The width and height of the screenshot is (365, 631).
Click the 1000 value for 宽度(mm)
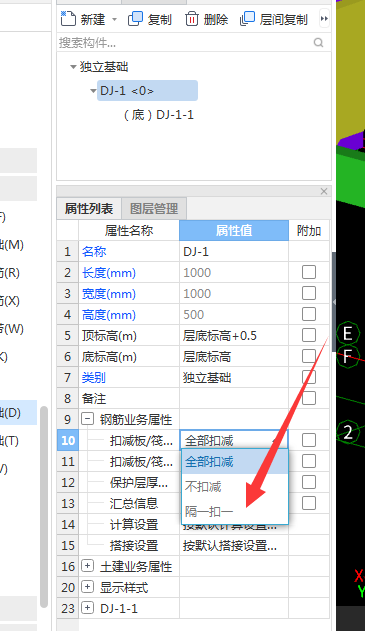tap(234, 293)
